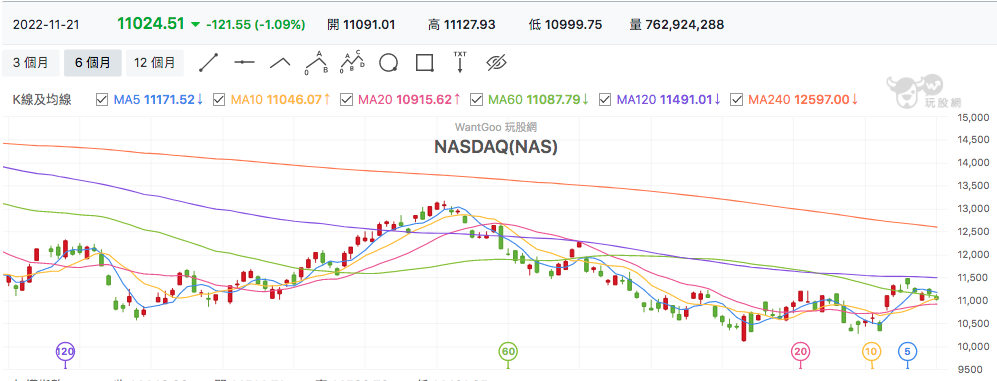This screenshot has height=381, width=997.
Task: Toggle hide drawings eye icon
Action: tap(496, 62)
